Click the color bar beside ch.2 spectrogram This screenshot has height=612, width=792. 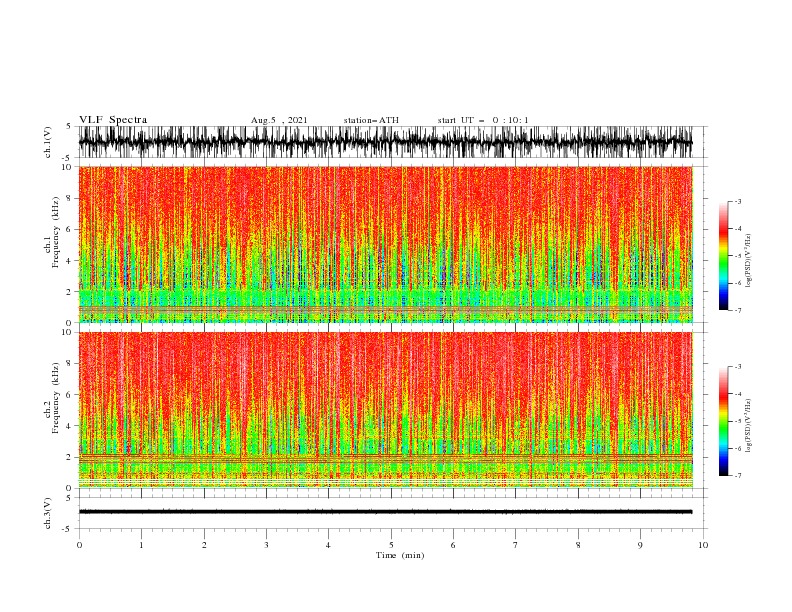[723, 421]
